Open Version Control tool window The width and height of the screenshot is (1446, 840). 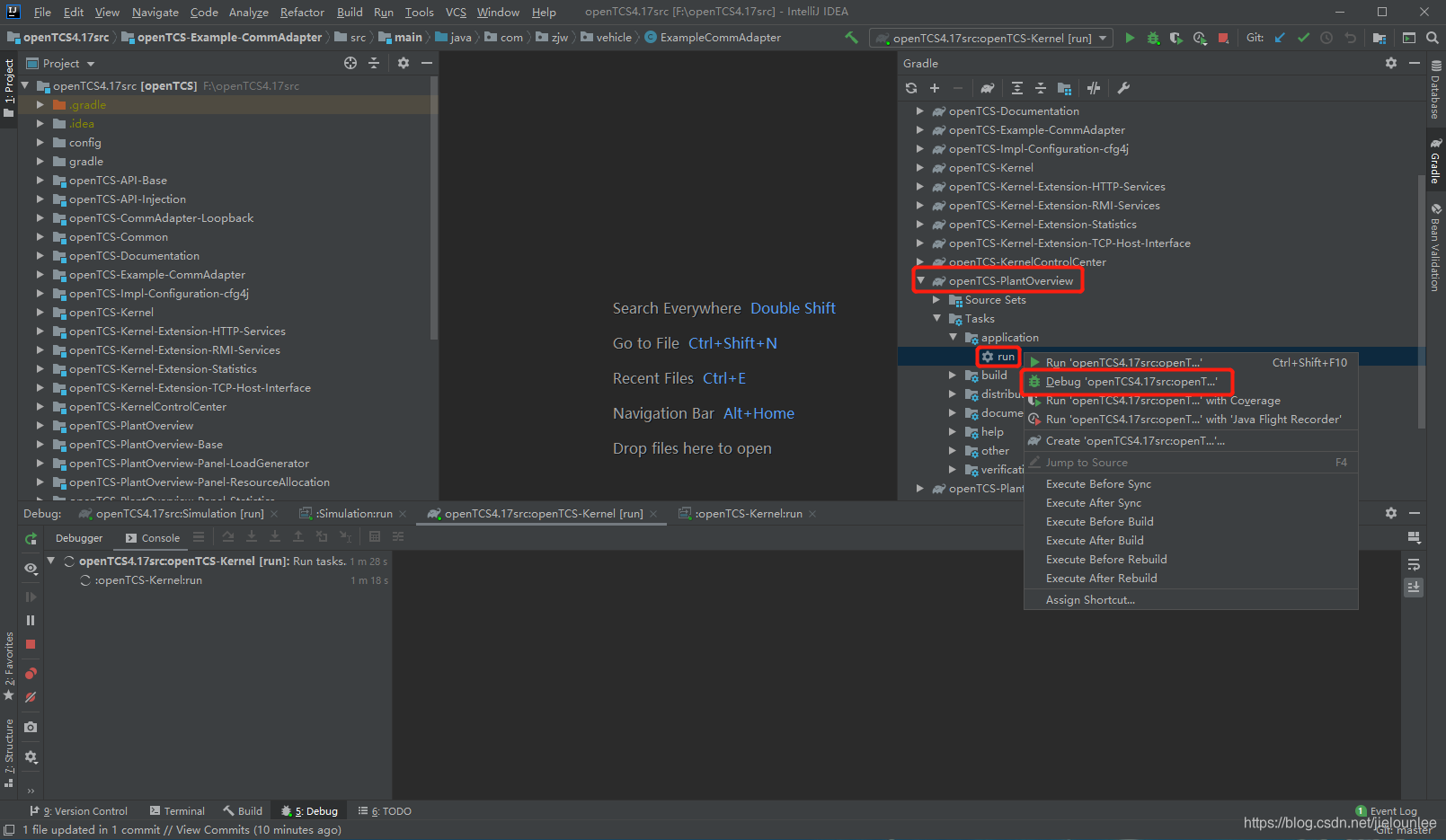pyautogui.click(x=79, y=811)
